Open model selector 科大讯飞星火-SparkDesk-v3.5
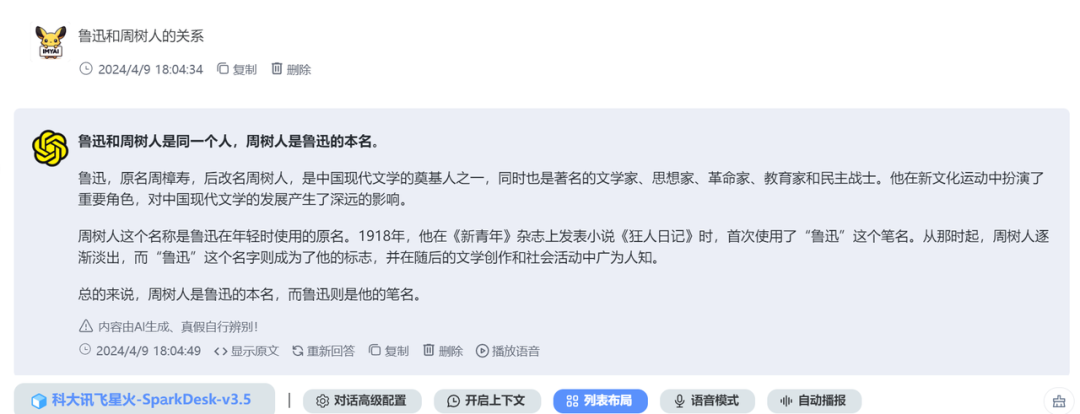The image size is (1080, 414). 144,400
